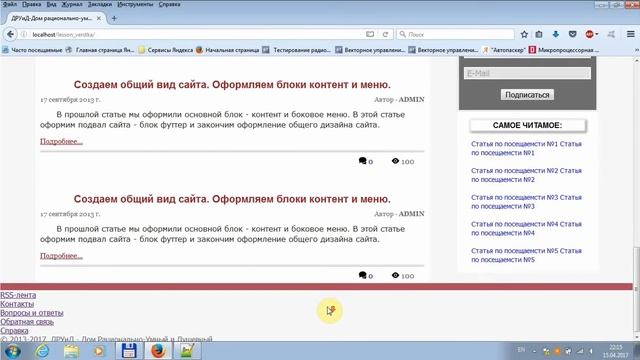Image resolution: width=640 pixels, height=360 pixels.
Task: Click the taskbar clock
Action: tap(616, 351)
